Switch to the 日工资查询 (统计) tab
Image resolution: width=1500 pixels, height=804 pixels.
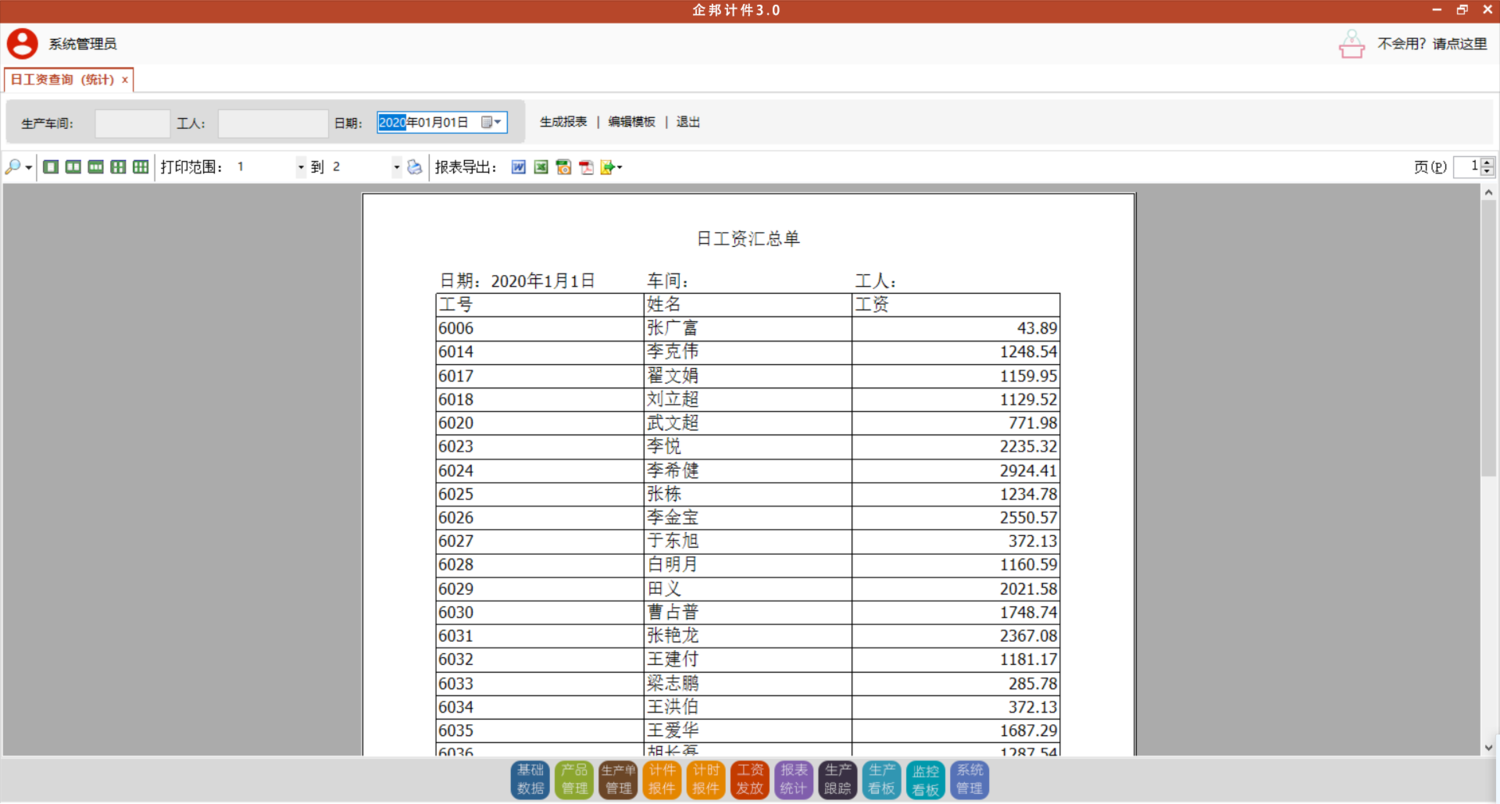click(x=62, y=80)
